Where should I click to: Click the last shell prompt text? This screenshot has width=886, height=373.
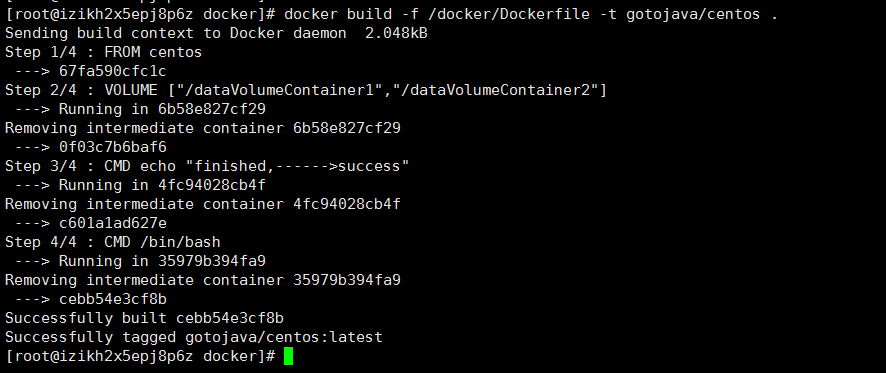(140, 356)
